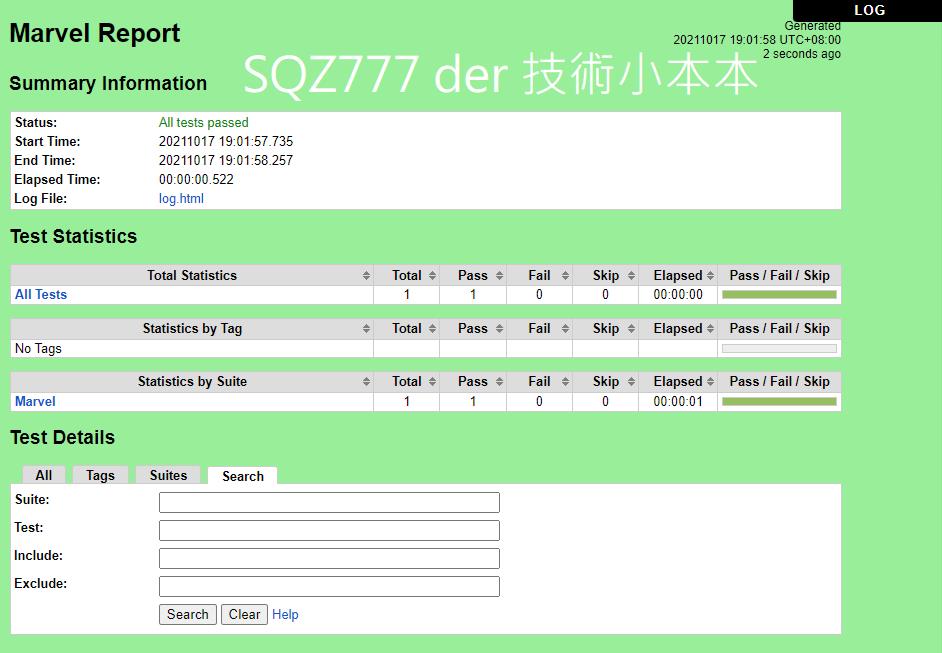Open the log.html link
The height and width of the screenshot is (653, 942).
click(181, 198)
